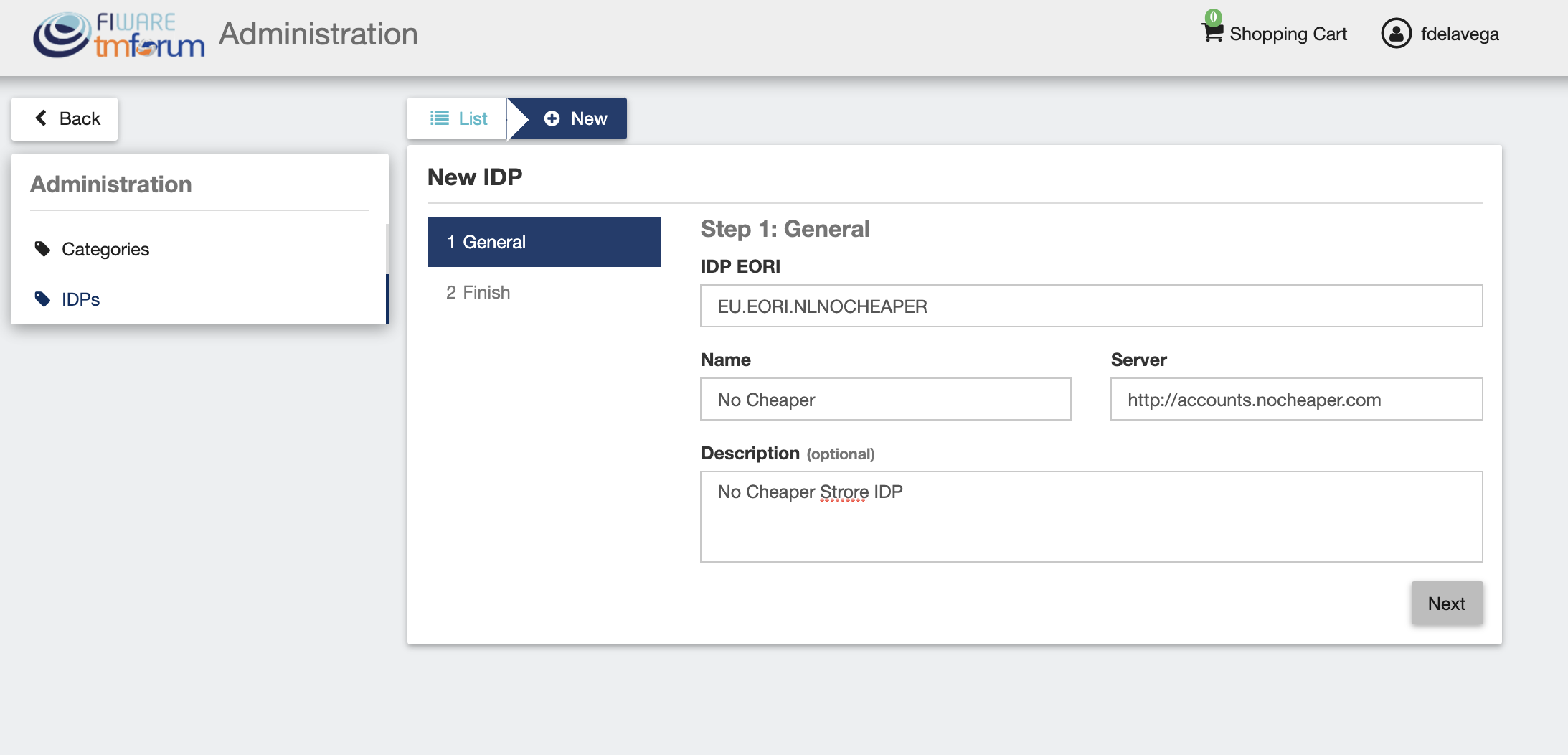Focus the Name input field

(886, 400)
